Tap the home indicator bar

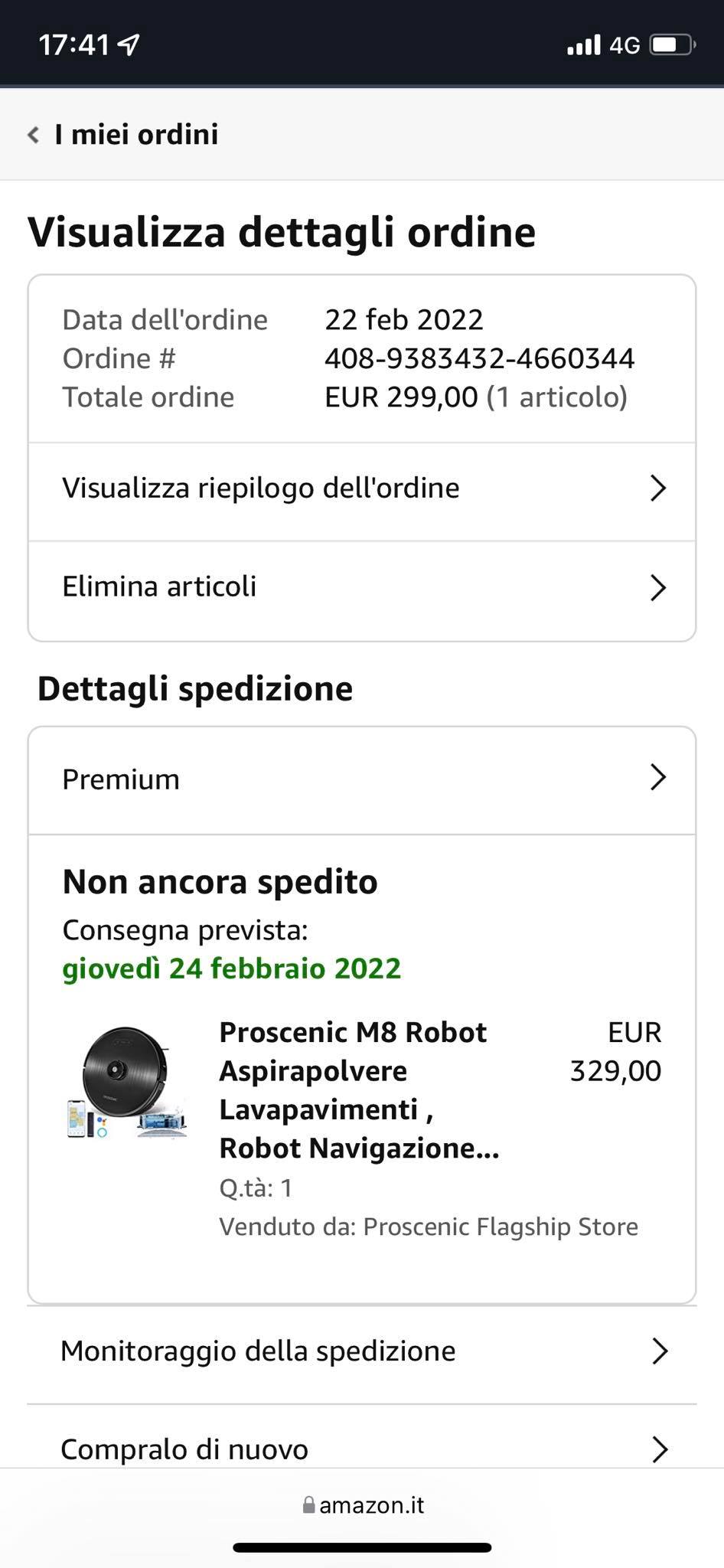362,1547
